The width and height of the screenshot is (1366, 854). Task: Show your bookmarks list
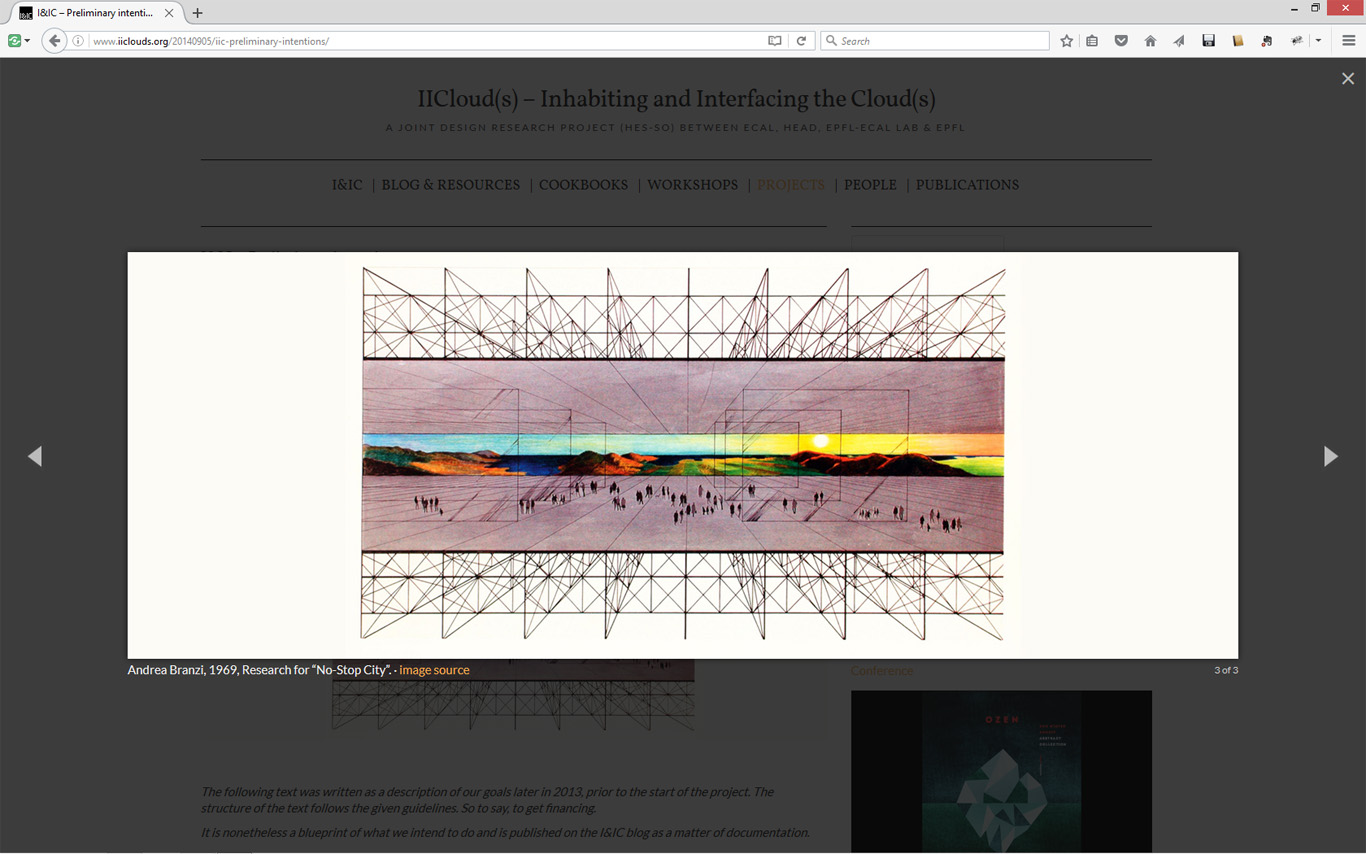(1092, 41)
